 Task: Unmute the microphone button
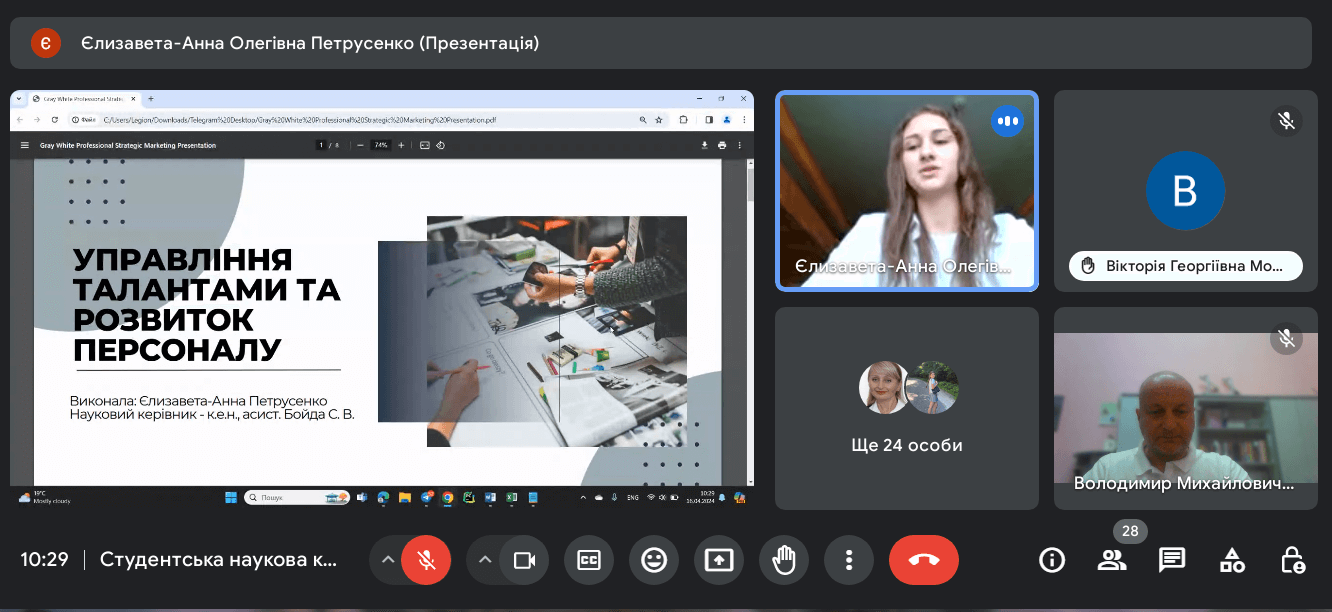click(426, 560)
